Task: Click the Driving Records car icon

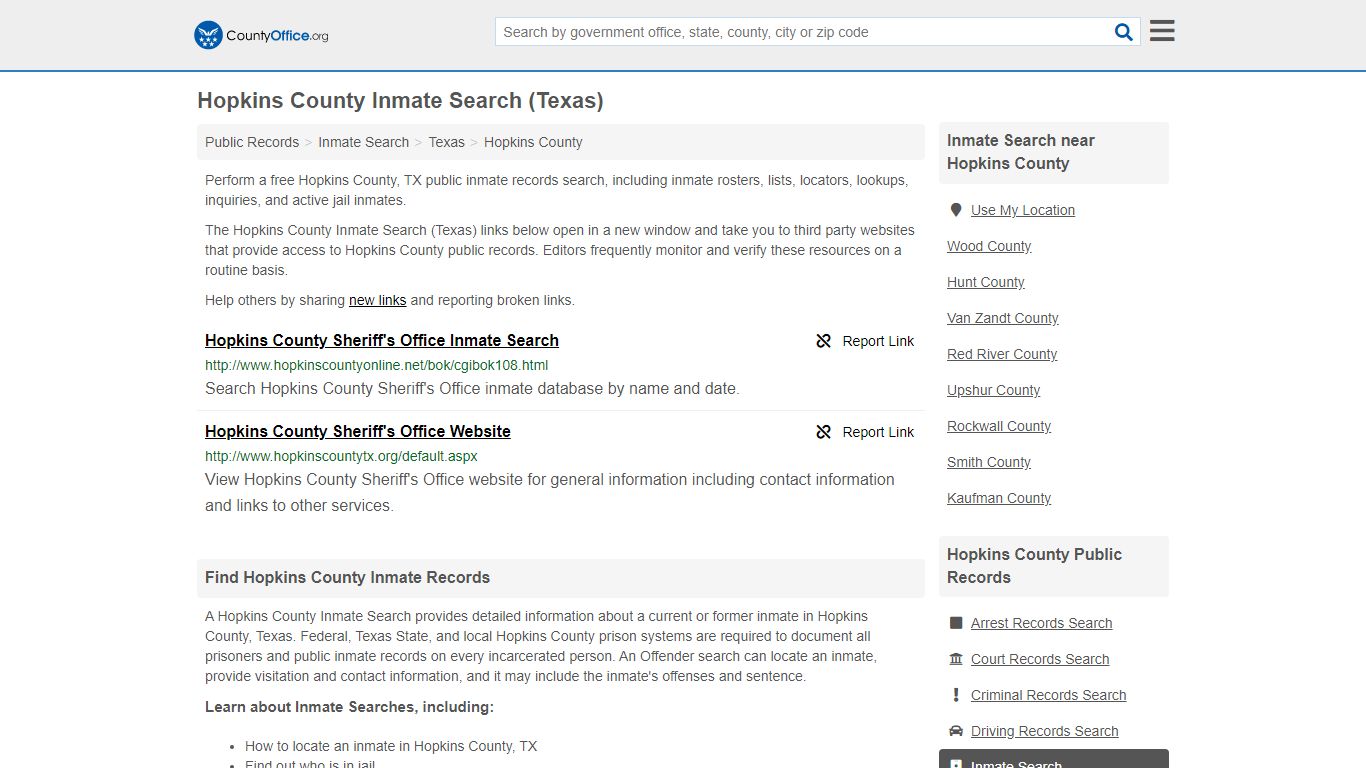Action: pyautogui.click(x=956, y=731)
